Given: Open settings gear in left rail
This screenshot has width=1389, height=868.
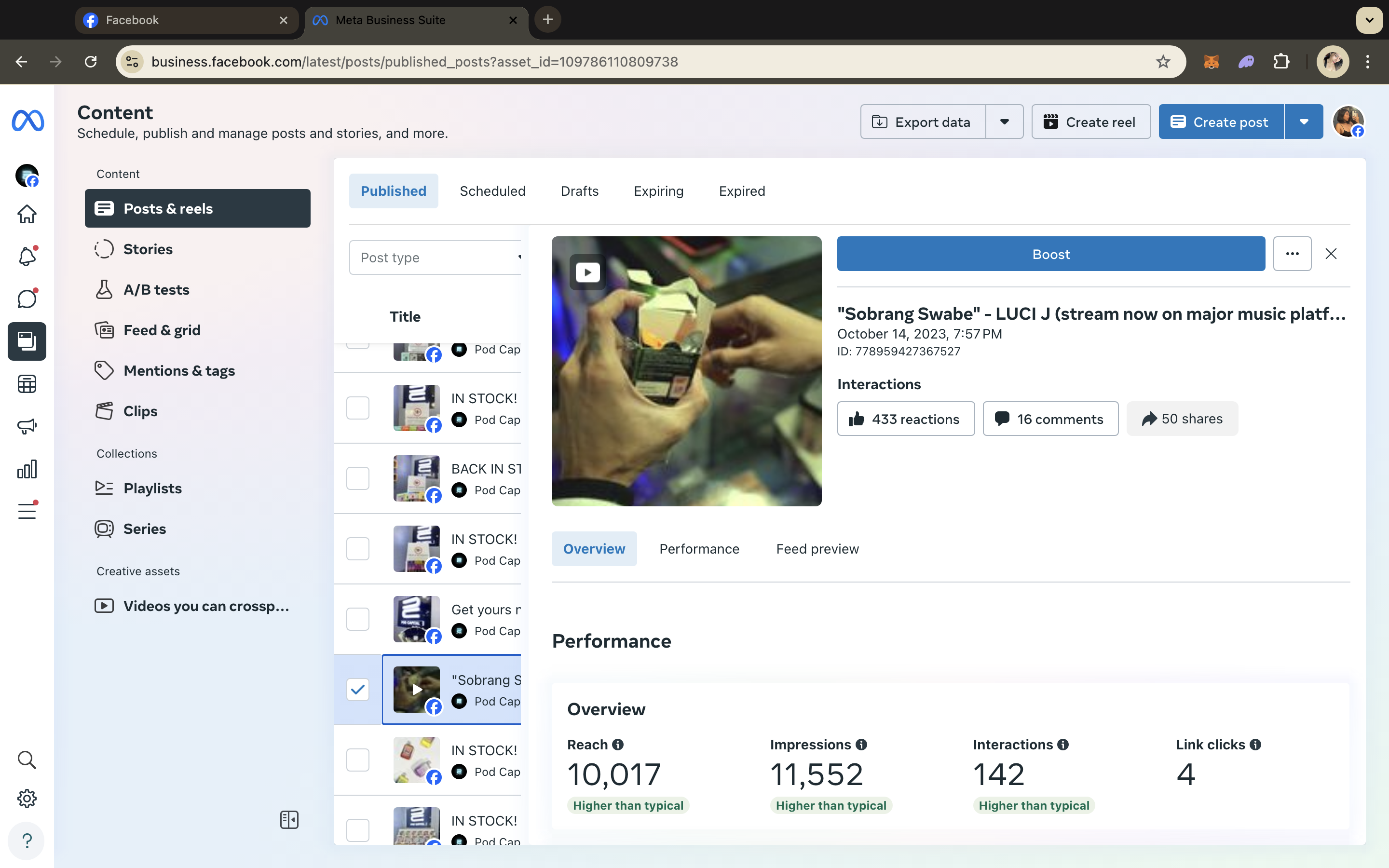Looking at the screenshot, I should click(27, 799).
